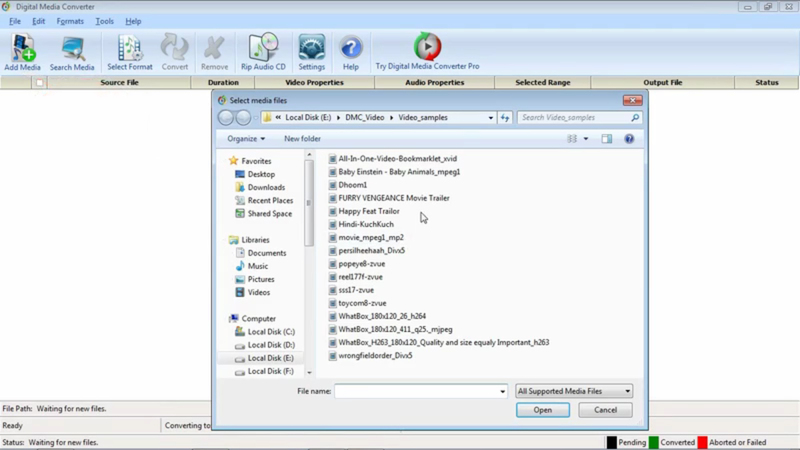Select file Dhoom1
800x450 pixels.
coord(348,185)
